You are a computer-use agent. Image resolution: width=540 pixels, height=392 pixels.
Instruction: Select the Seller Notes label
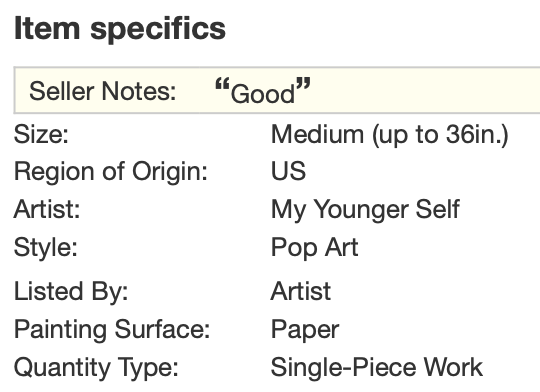[103, 91]
